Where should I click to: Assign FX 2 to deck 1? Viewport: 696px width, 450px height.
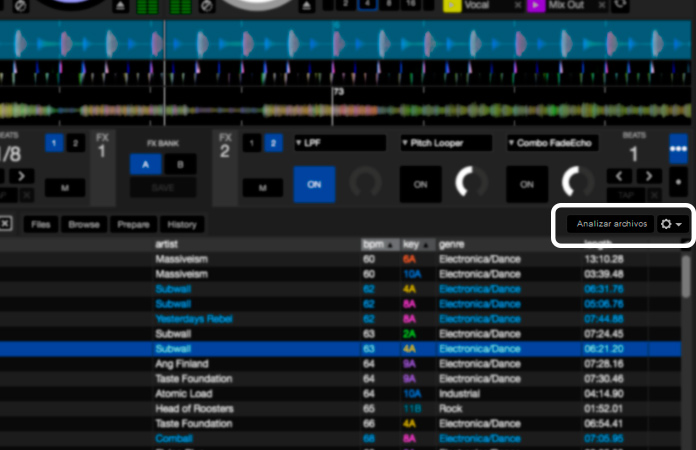252,143
